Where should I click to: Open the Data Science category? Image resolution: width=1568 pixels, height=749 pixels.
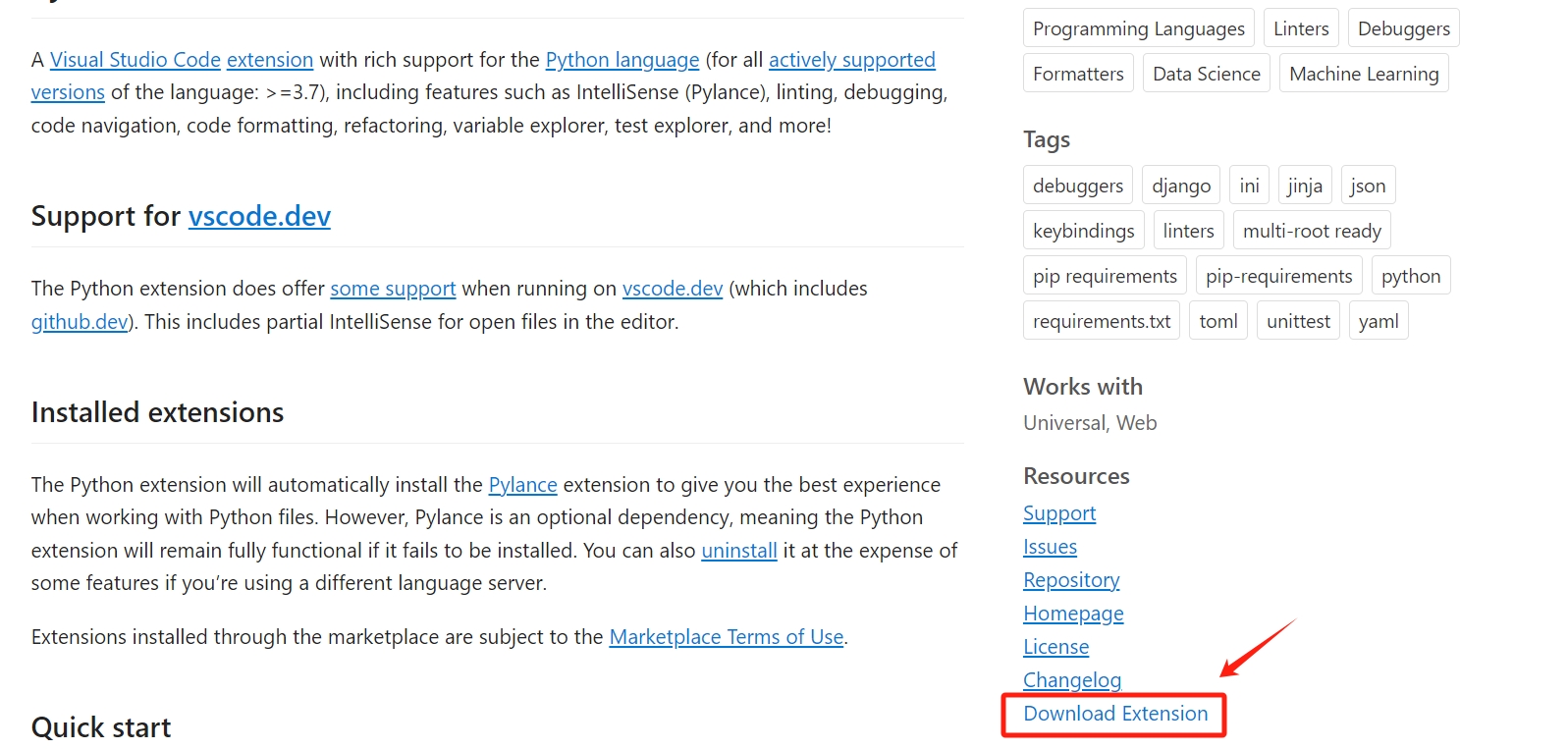pos(1206,74)
